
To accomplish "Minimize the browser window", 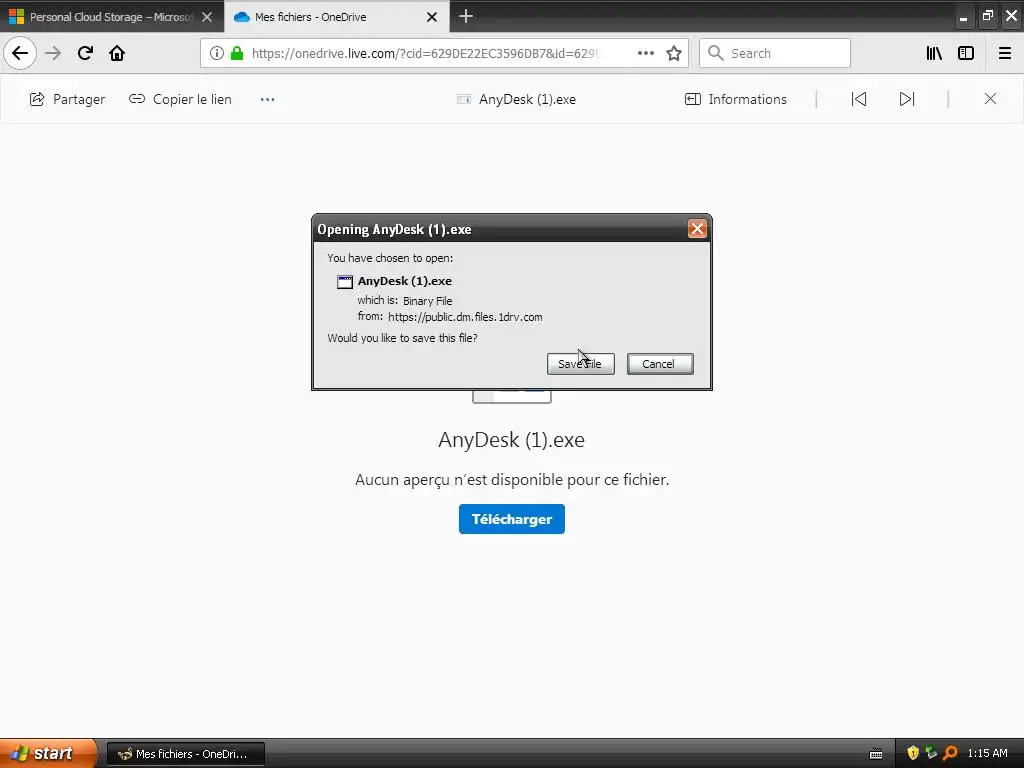I will click(x=963, y=17).
